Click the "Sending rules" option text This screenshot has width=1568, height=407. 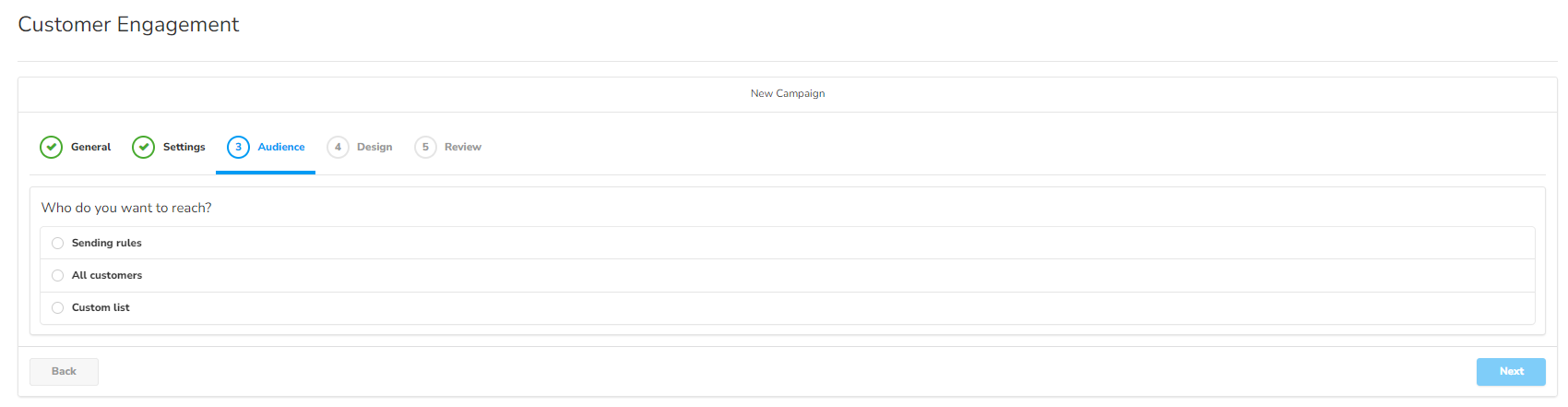pos(107,244)
